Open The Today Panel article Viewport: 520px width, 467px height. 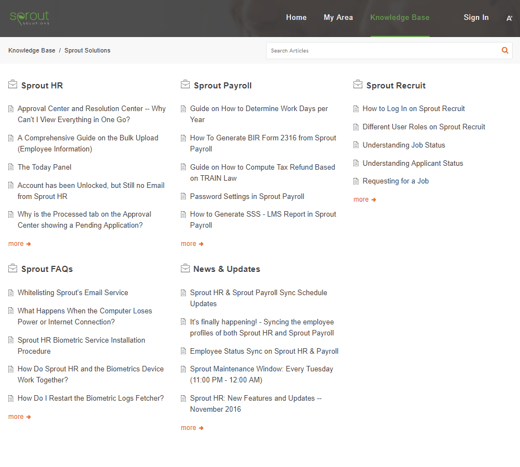tap(44, 167)
